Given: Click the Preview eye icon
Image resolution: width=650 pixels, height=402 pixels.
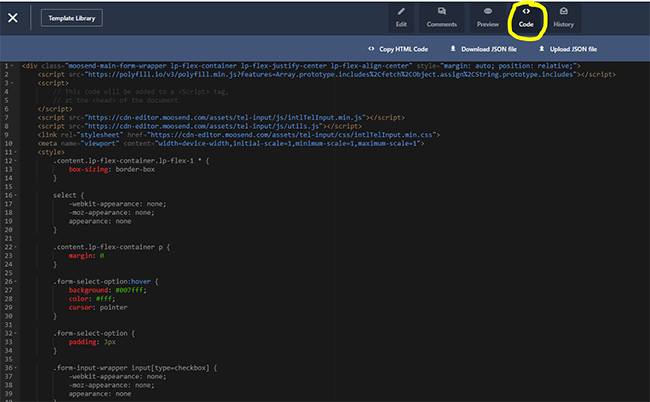Looking at the screenshot, I should click(x=487, y=11).
